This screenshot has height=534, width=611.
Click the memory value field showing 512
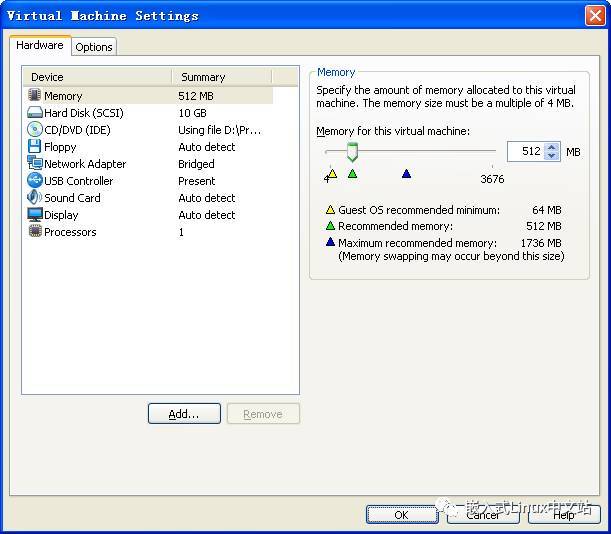click(x=526, y=151)
